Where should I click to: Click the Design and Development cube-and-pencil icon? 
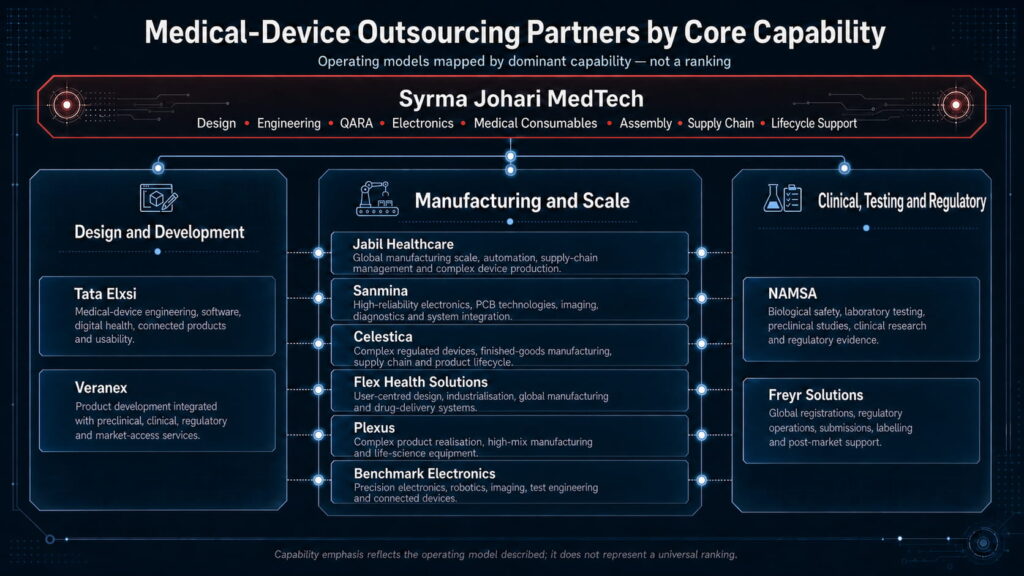click(x=159, y=198)
